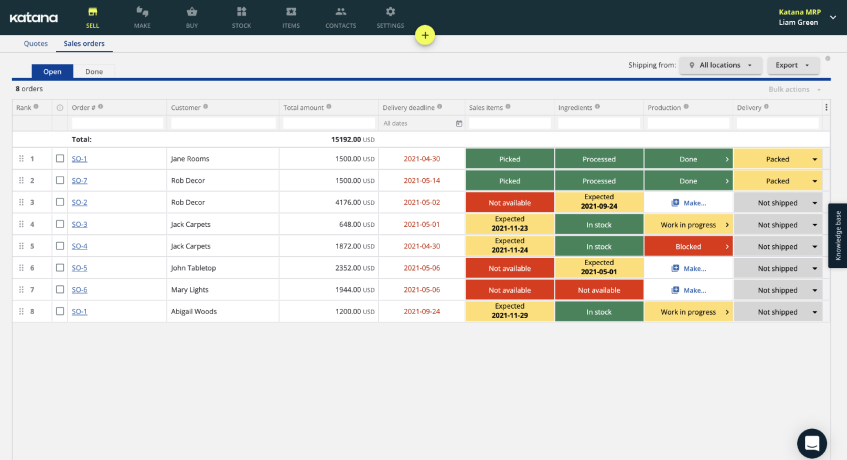Select the checkbox for order SO-7

click(x=60, y=181)
